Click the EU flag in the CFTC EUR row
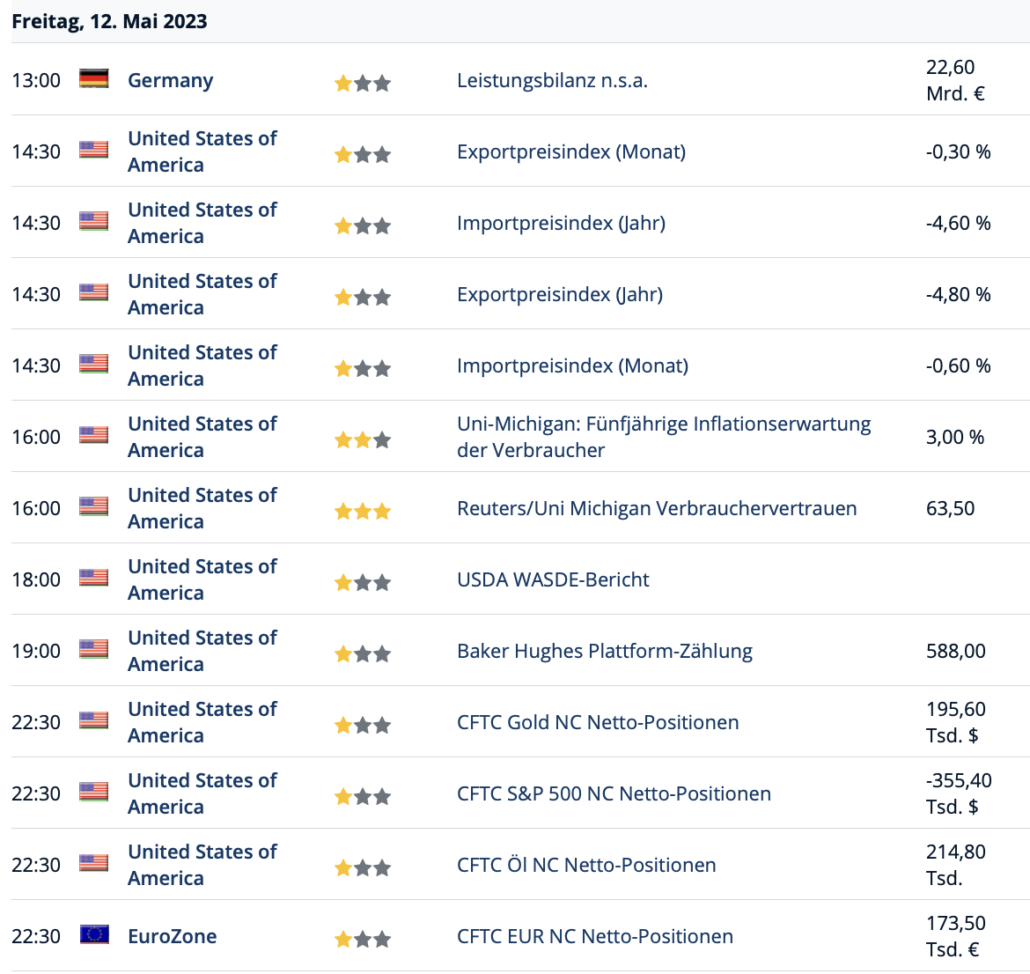The width and height of the screenshot is (1030, 974). pyautogui.click(x=94, y=934)
